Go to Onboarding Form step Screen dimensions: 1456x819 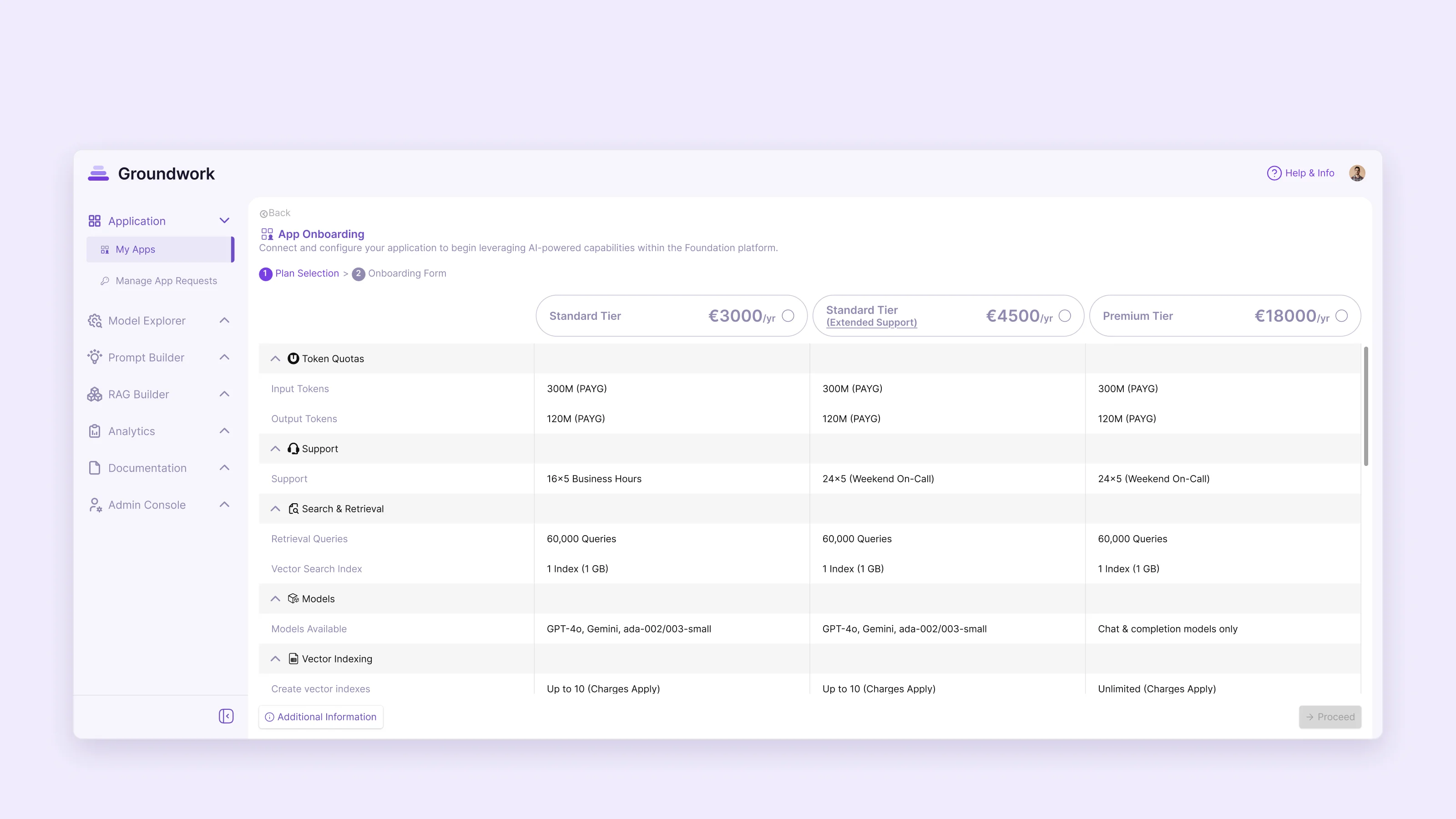coord(399,273)
